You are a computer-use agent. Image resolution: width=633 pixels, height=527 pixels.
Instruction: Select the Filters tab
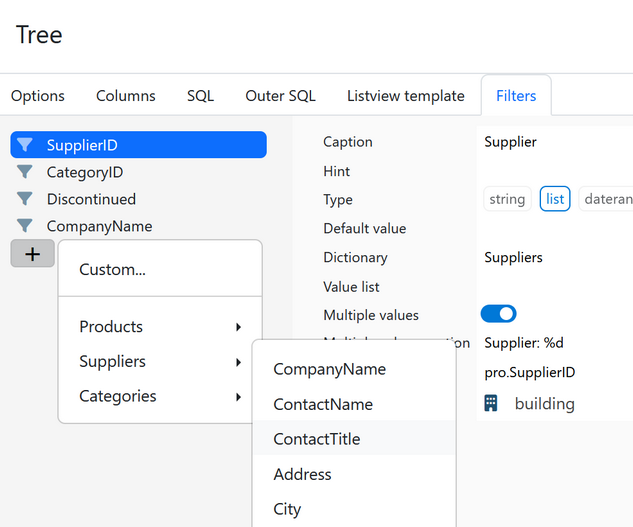[x=516, y=96]
